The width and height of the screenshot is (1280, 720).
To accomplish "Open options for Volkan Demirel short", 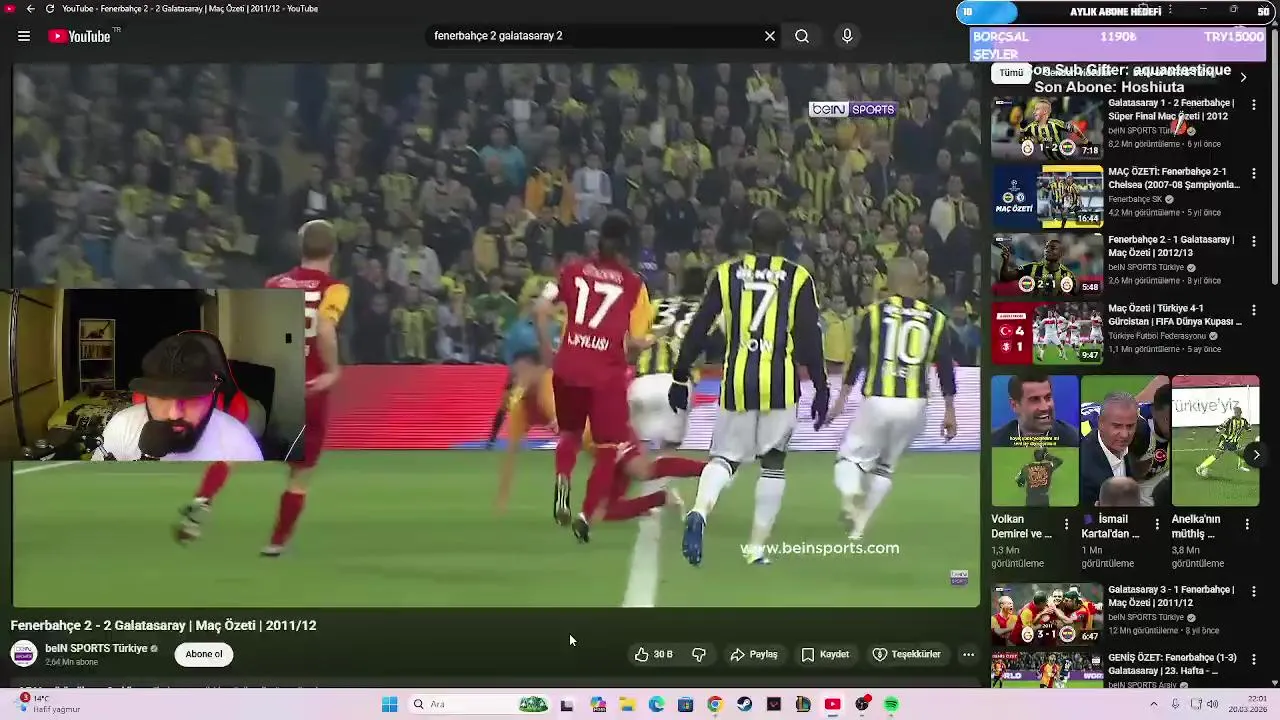I will click(x=1066, y=524).
